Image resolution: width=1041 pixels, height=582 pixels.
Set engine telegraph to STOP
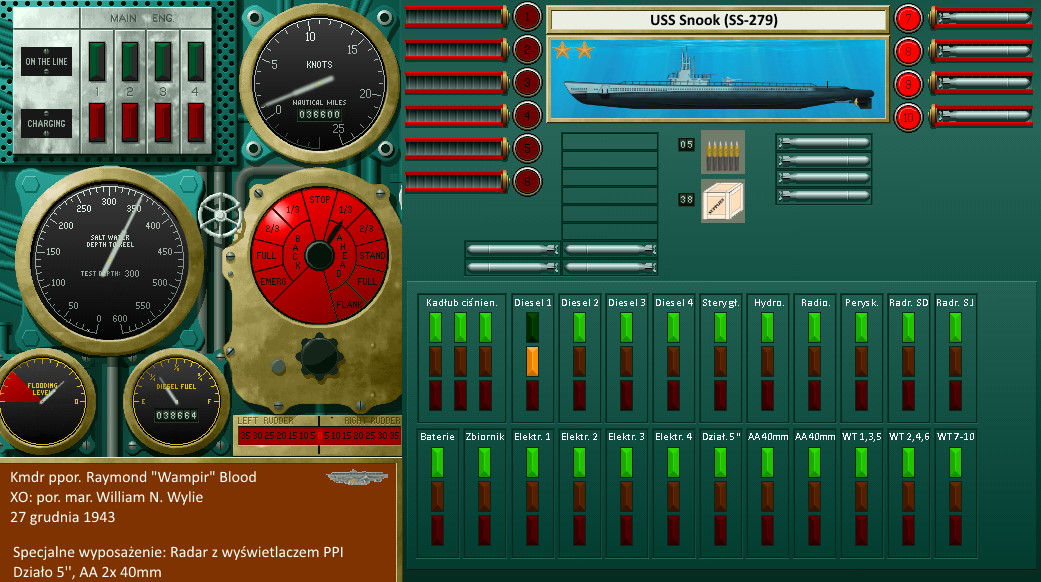click(320, 199)
